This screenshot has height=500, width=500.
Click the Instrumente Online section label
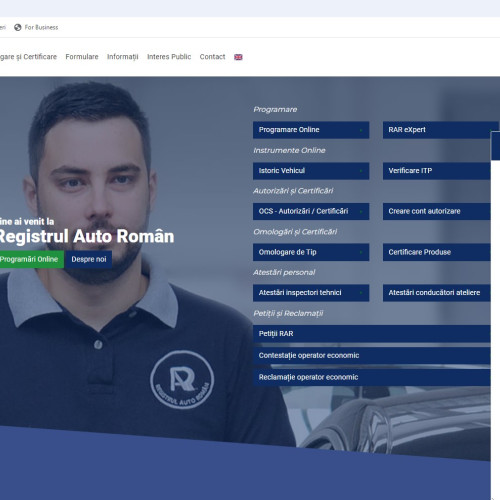tap(289, 150)
